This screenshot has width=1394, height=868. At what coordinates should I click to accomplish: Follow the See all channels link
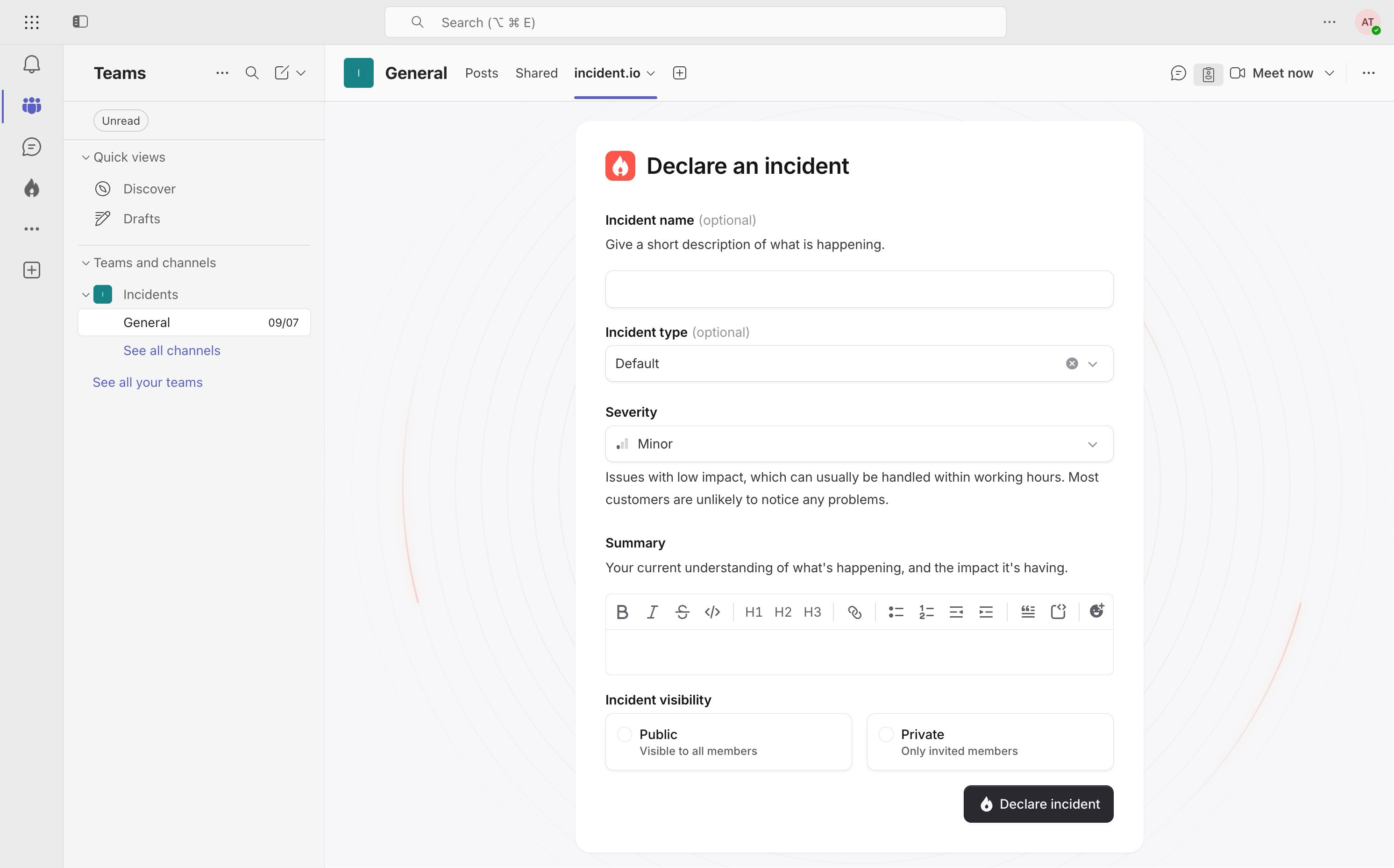pos(171,351)
